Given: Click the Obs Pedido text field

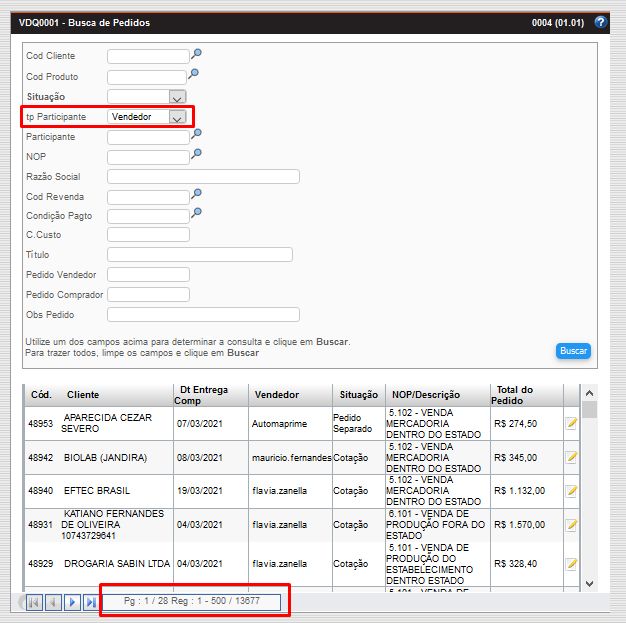Looking at the screenshot, I should [x=203, y=315].
